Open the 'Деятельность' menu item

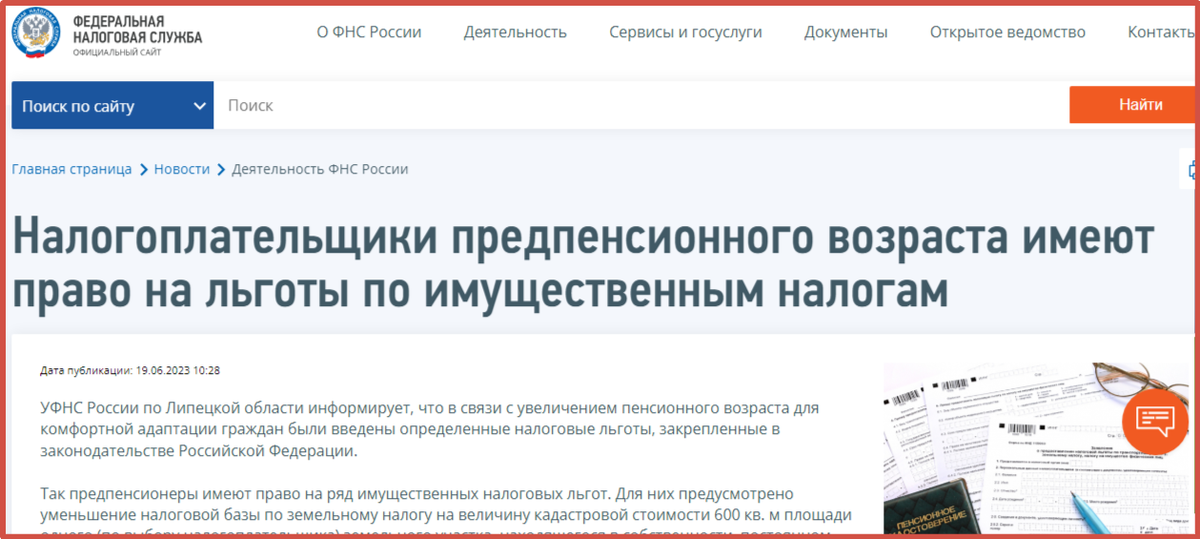point(515,32)
